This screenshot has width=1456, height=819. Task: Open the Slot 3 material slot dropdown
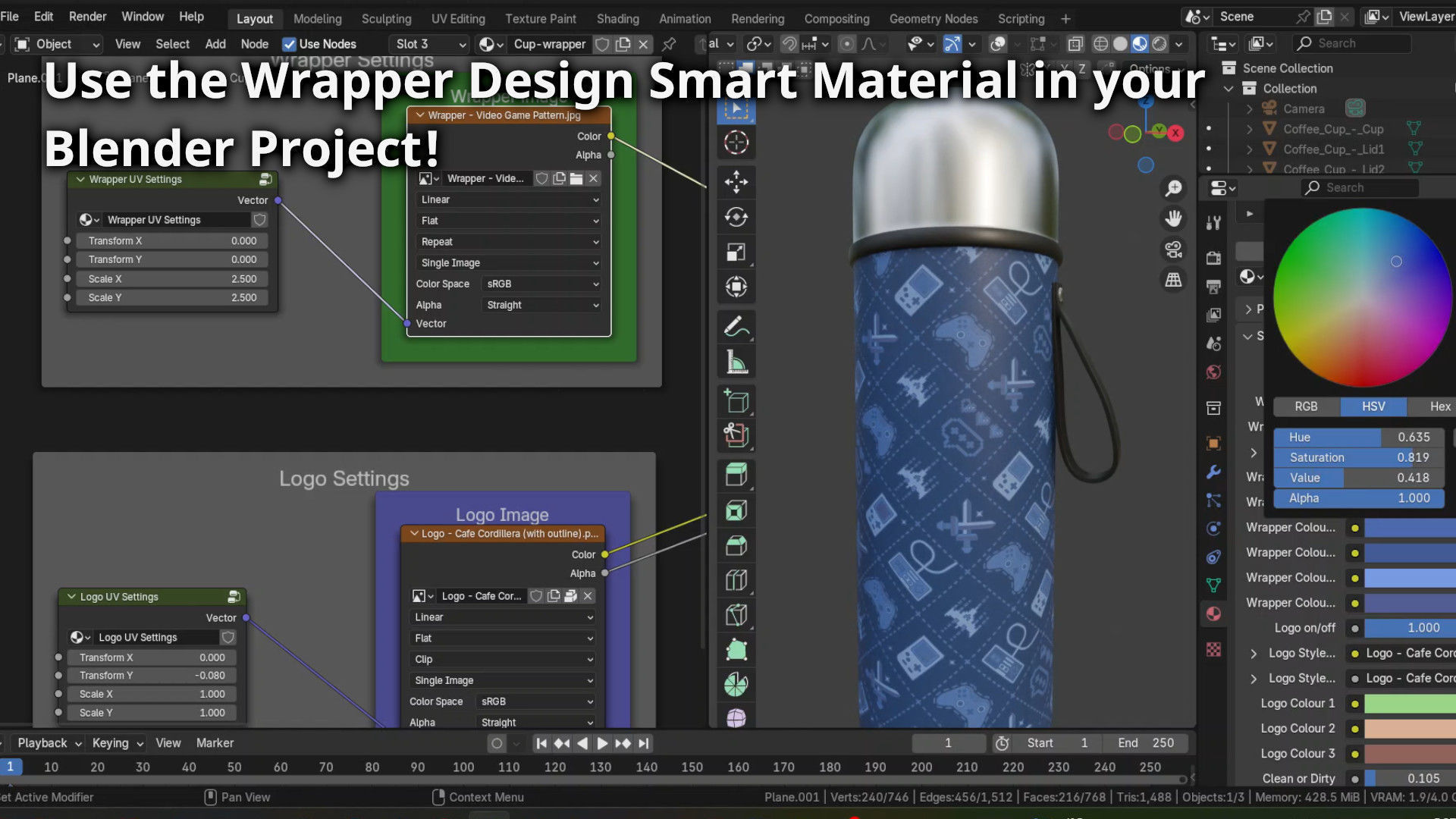point(429,44)
